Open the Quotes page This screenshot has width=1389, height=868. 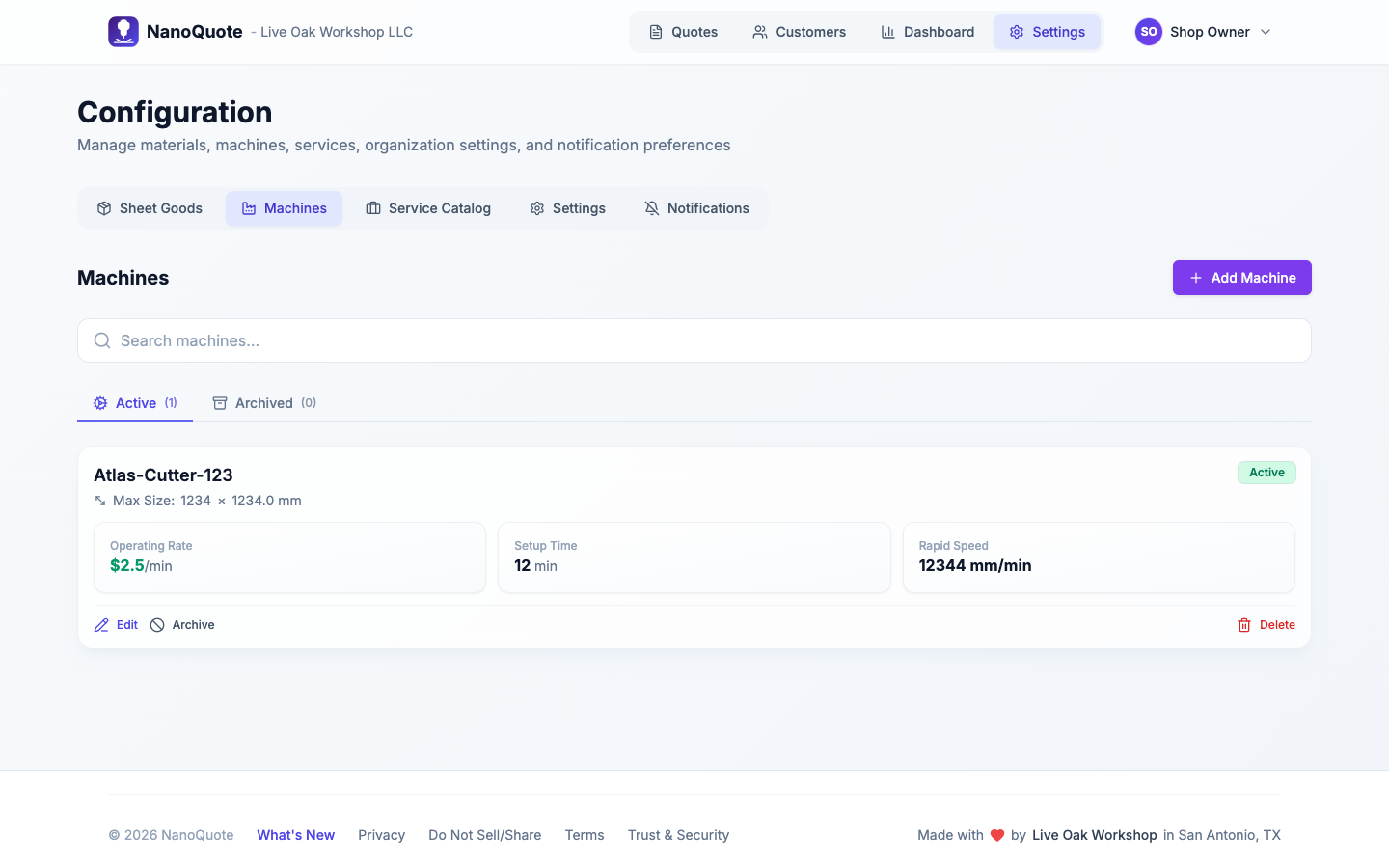pos(683,32)
